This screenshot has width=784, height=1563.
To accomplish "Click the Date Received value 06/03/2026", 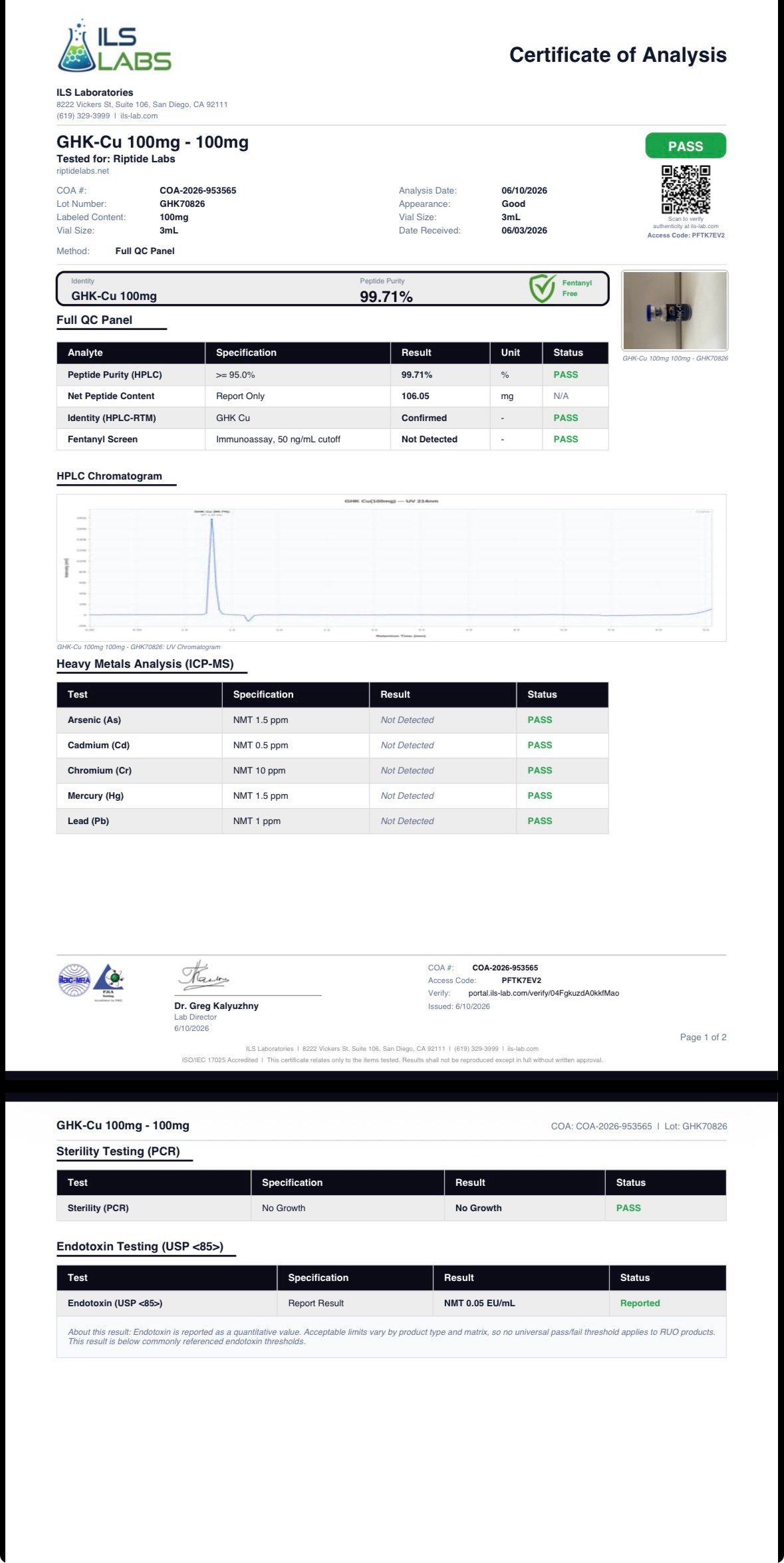I will click(x=524, y=230).
